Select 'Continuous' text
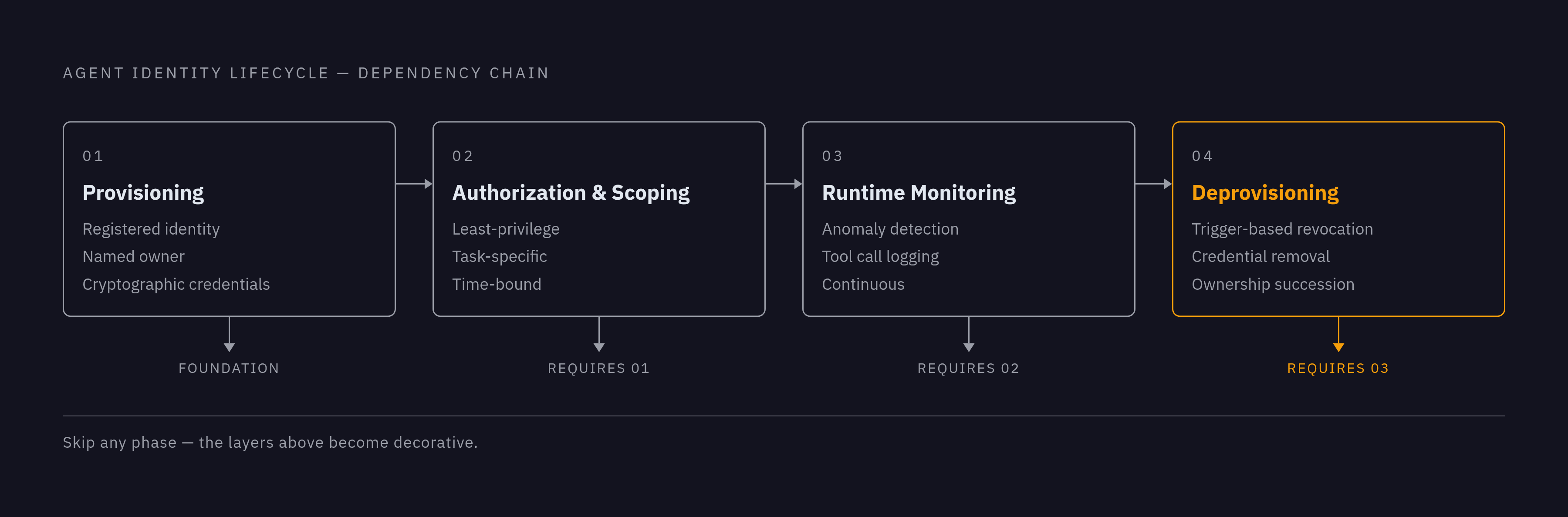Image resolution: width=1568 pixels, height=517 pixels. [863, 285]
